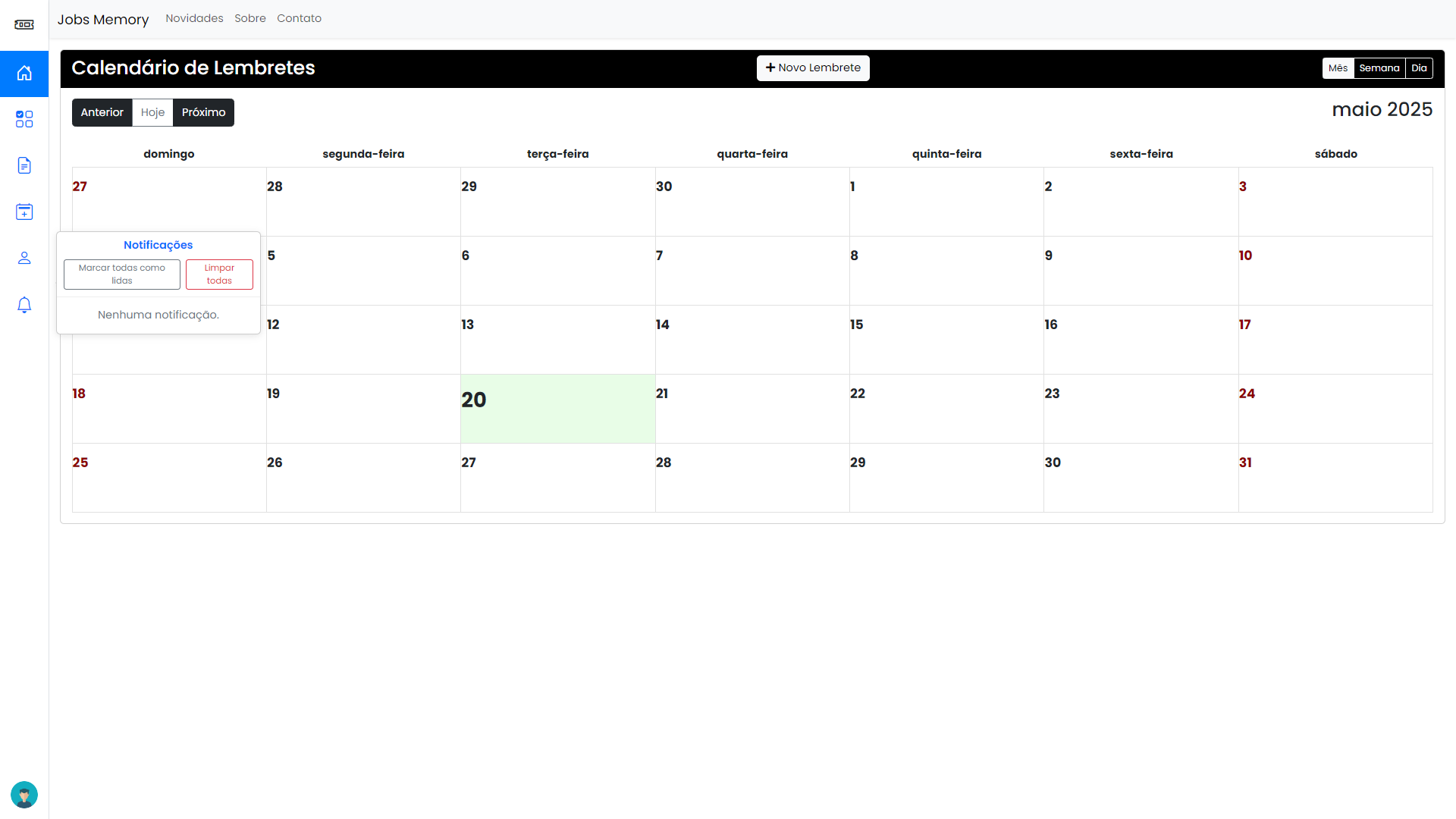Switch calendar to Dia view
Image resolution: width=1456 pixels, height=819 pixels.
tap(1419, 68)
